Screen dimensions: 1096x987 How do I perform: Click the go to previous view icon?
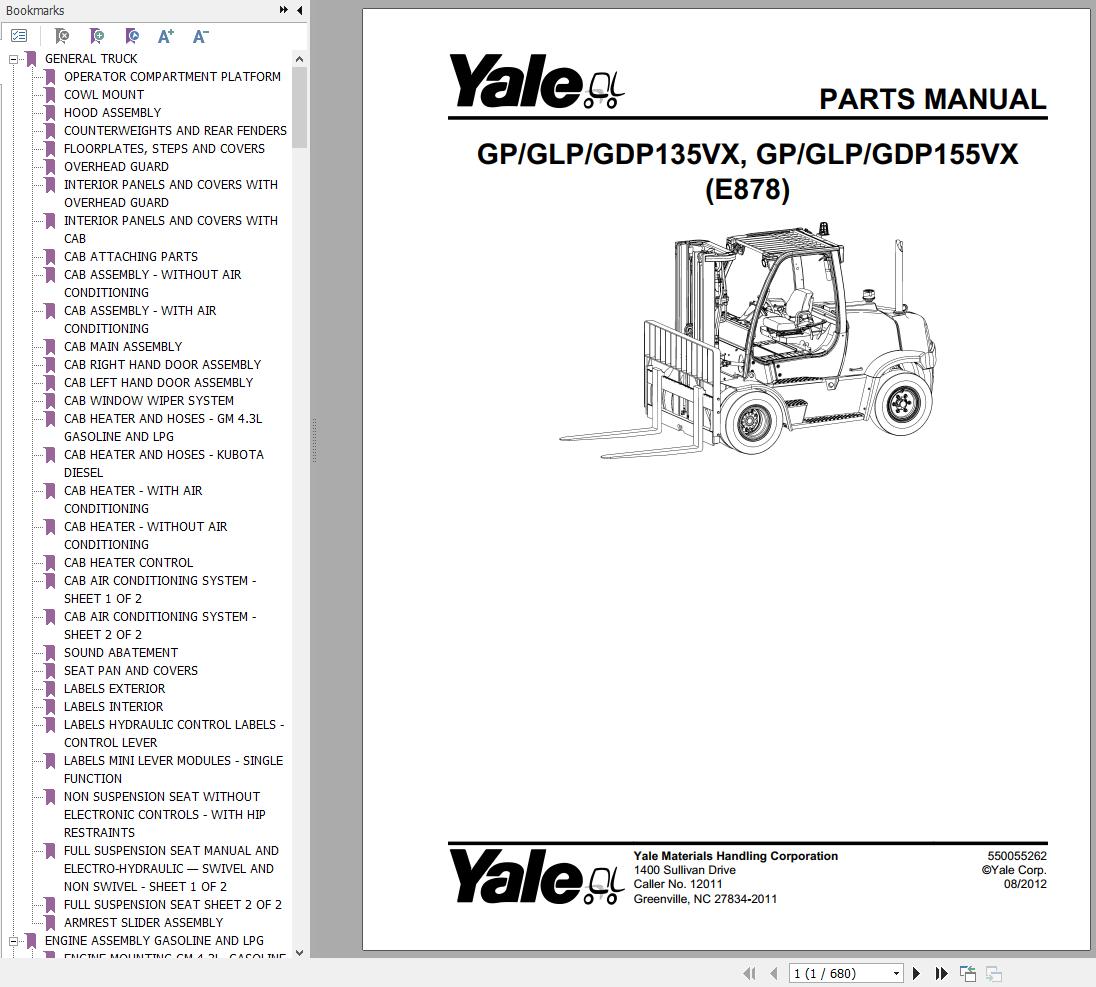click(x=968, y=973)
